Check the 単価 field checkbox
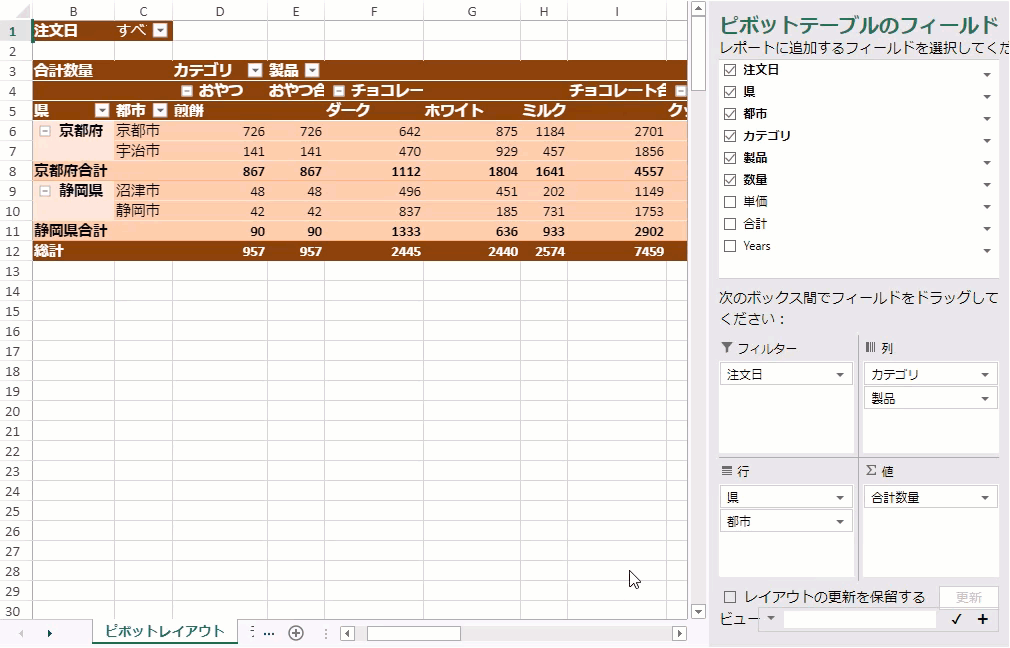Image resolution: width=1010 pixels, height=648 pixels. [x=730, y=202]
